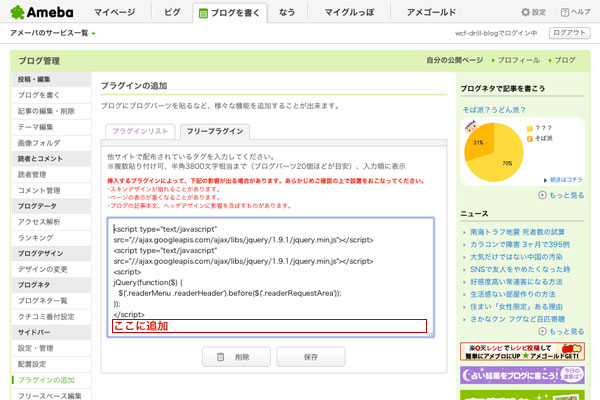Open コメント管理 in sidebar
This screenshot has width=600, height=400.
pos(51,190)
